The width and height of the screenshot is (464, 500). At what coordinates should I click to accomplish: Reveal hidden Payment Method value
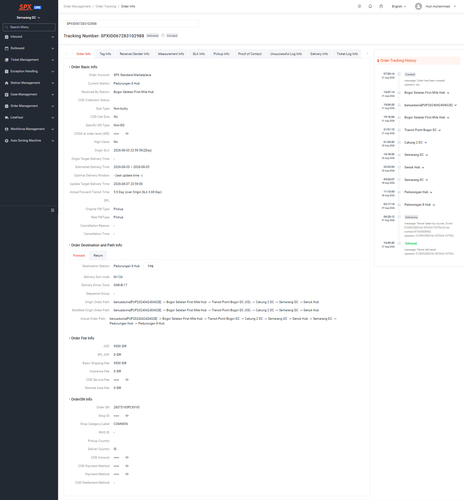(127, 474)
